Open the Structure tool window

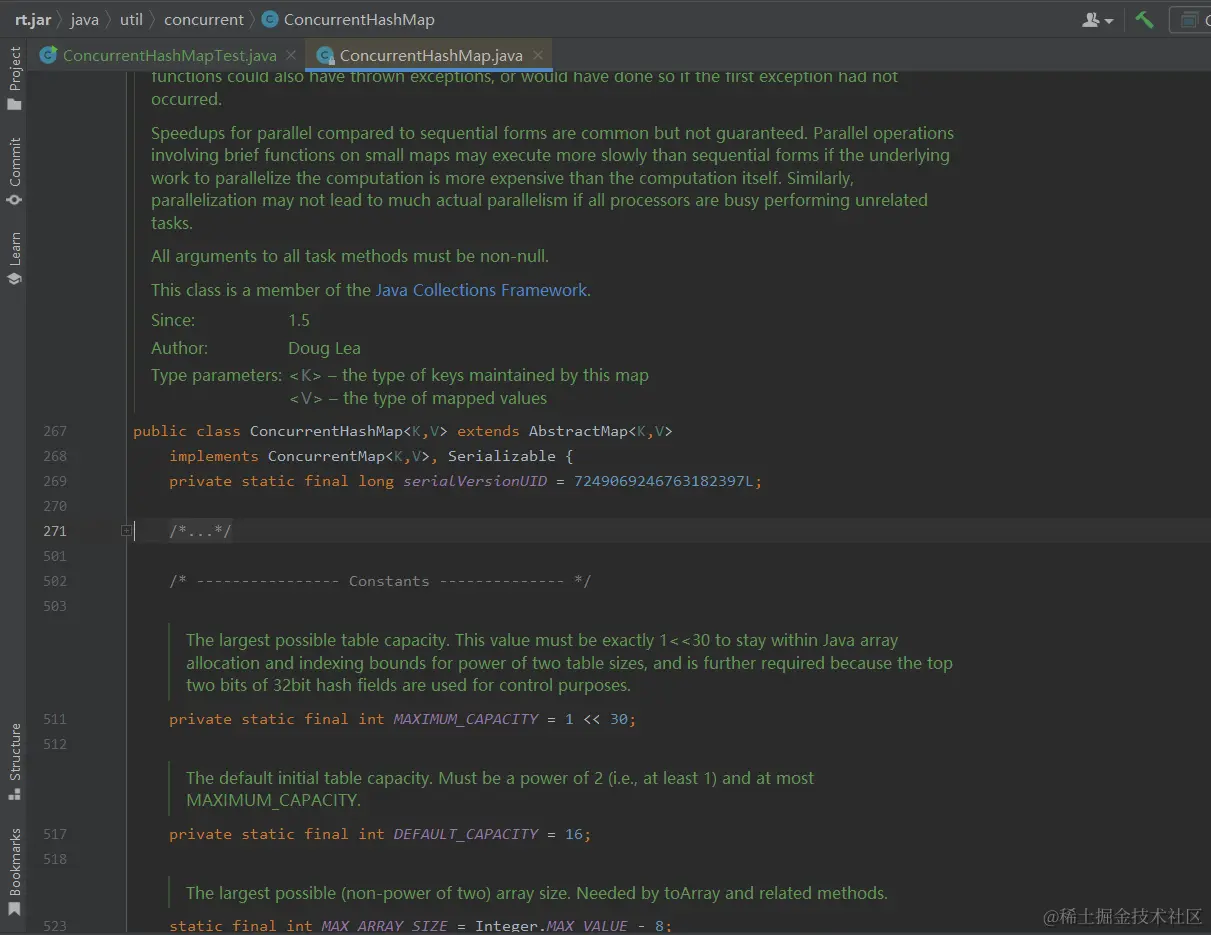14,761
